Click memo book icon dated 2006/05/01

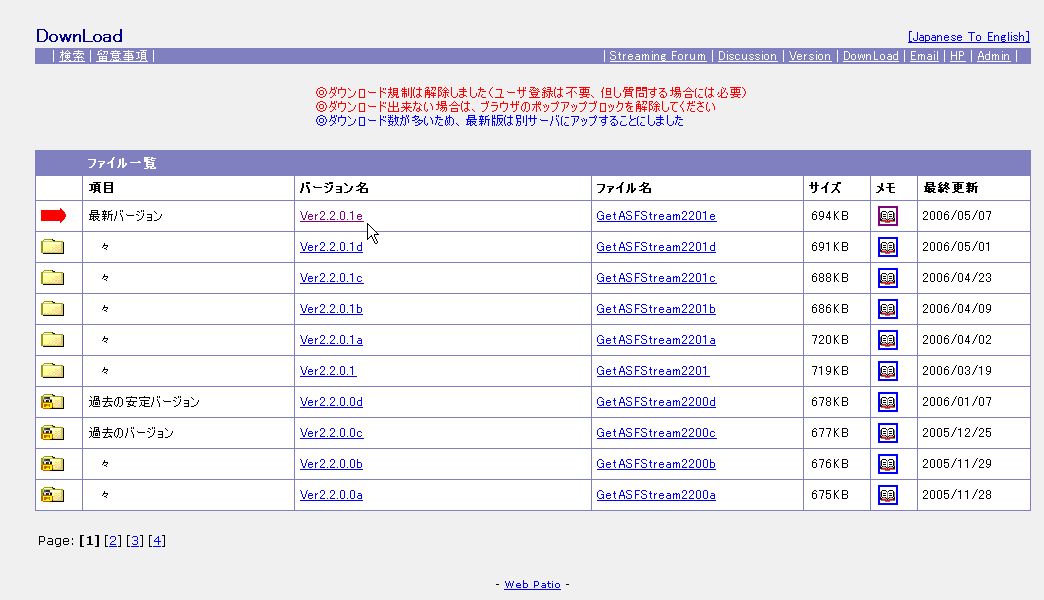(887, 247)
